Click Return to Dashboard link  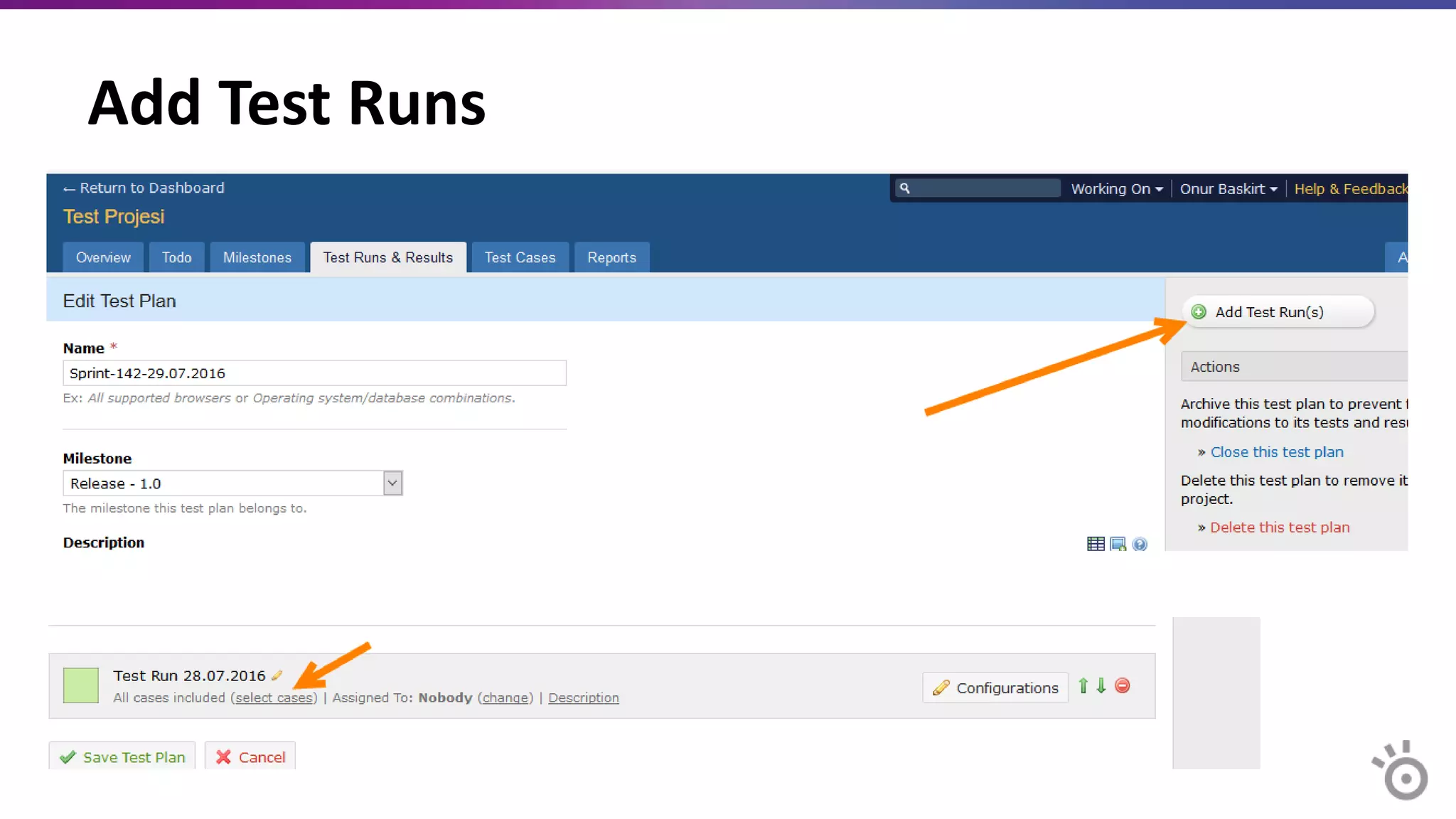click(x=144, y=188)
